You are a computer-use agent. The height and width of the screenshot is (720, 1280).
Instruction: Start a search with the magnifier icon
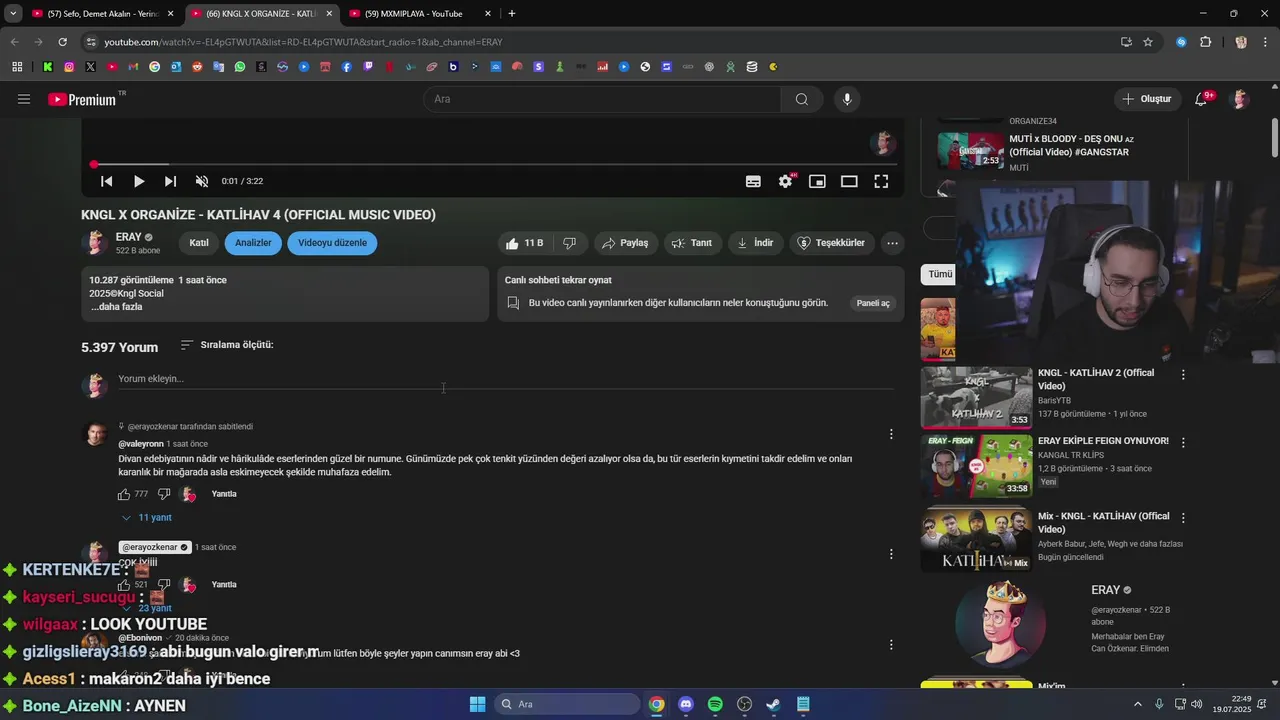(x=802, y=99)
